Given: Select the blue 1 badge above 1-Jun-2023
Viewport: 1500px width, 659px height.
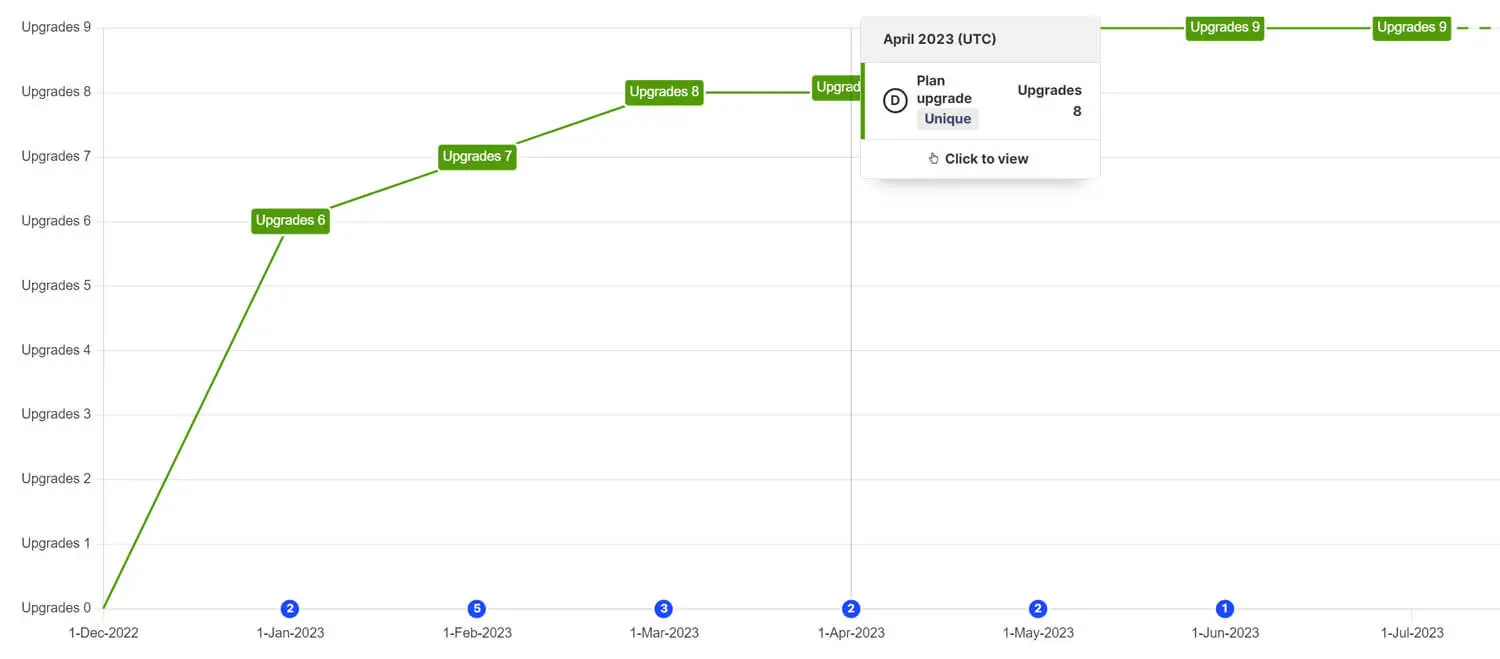Looking at the screenshot, I should (1225, 608).
